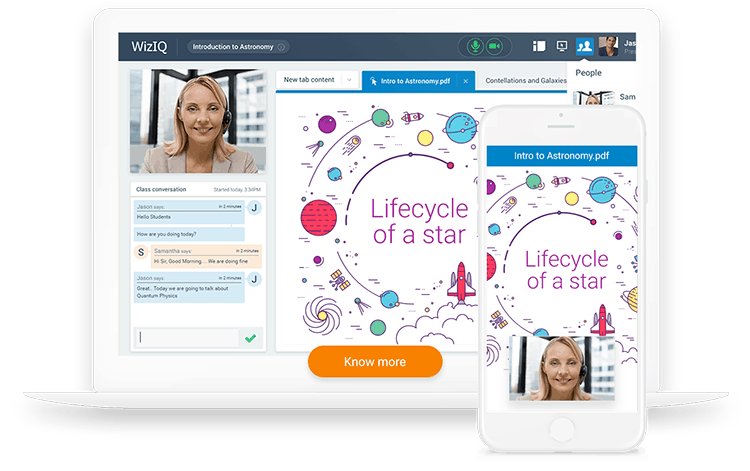The height and width of the screenshot is (471, 750).
Task: Open the info side panel icon
Action: (x=539, y=46)
